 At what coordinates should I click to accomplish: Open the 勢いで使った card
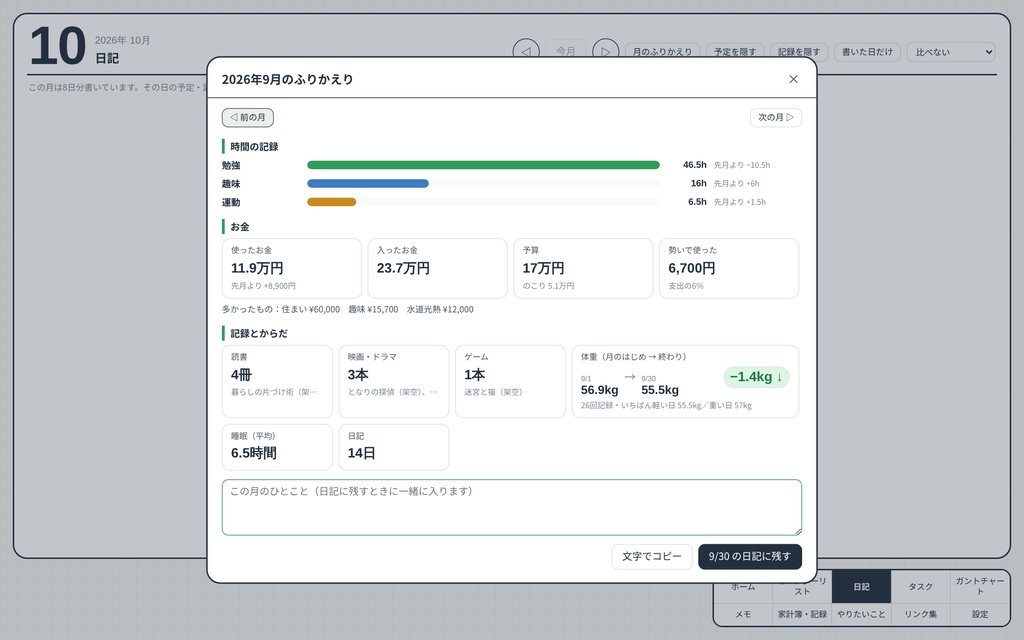tap(729, 268)
